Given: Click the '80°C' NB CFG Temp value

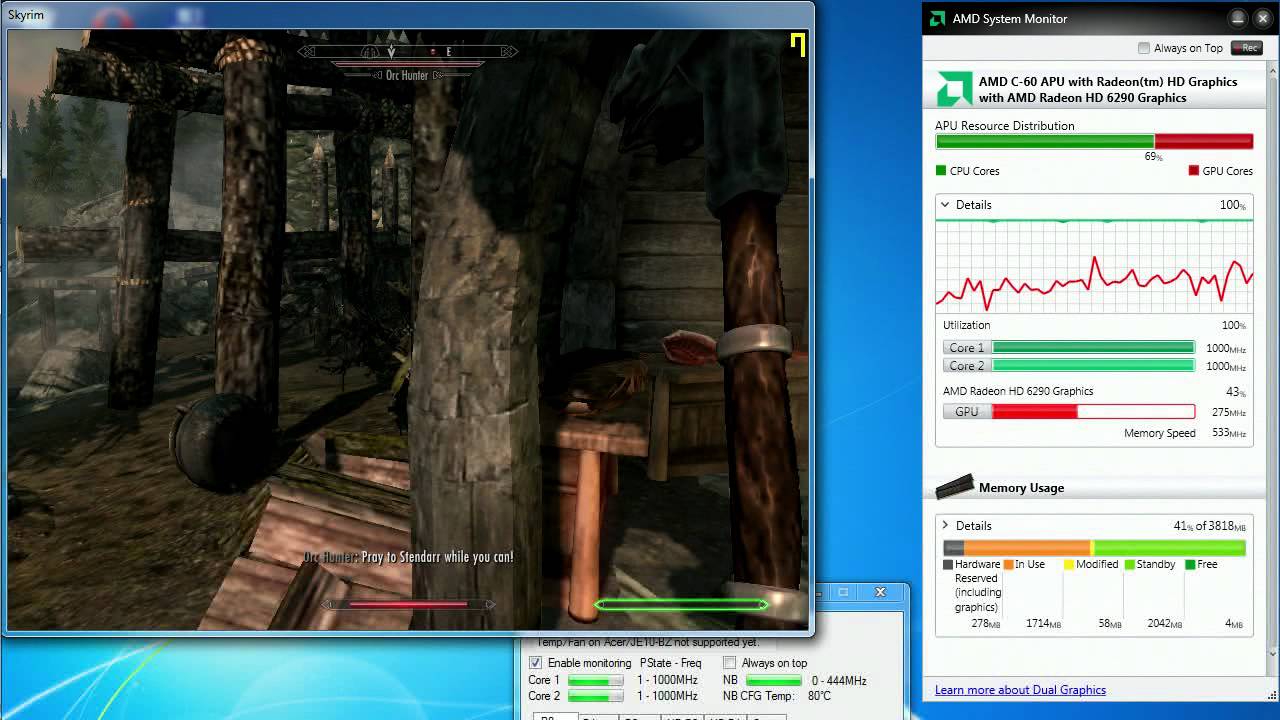Looking at the screenshot, I should (819, 696).
